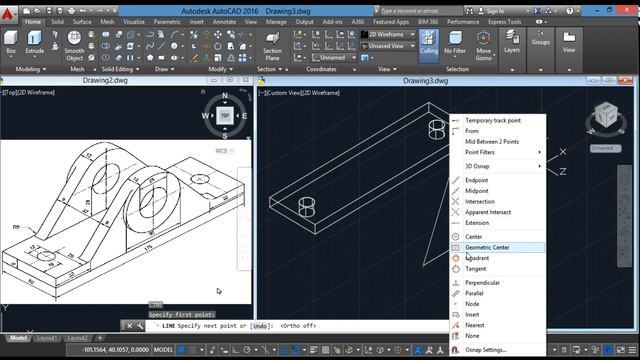Expand the Draw panel dropdown
The image size is (640, 360).
click(164, 69)
